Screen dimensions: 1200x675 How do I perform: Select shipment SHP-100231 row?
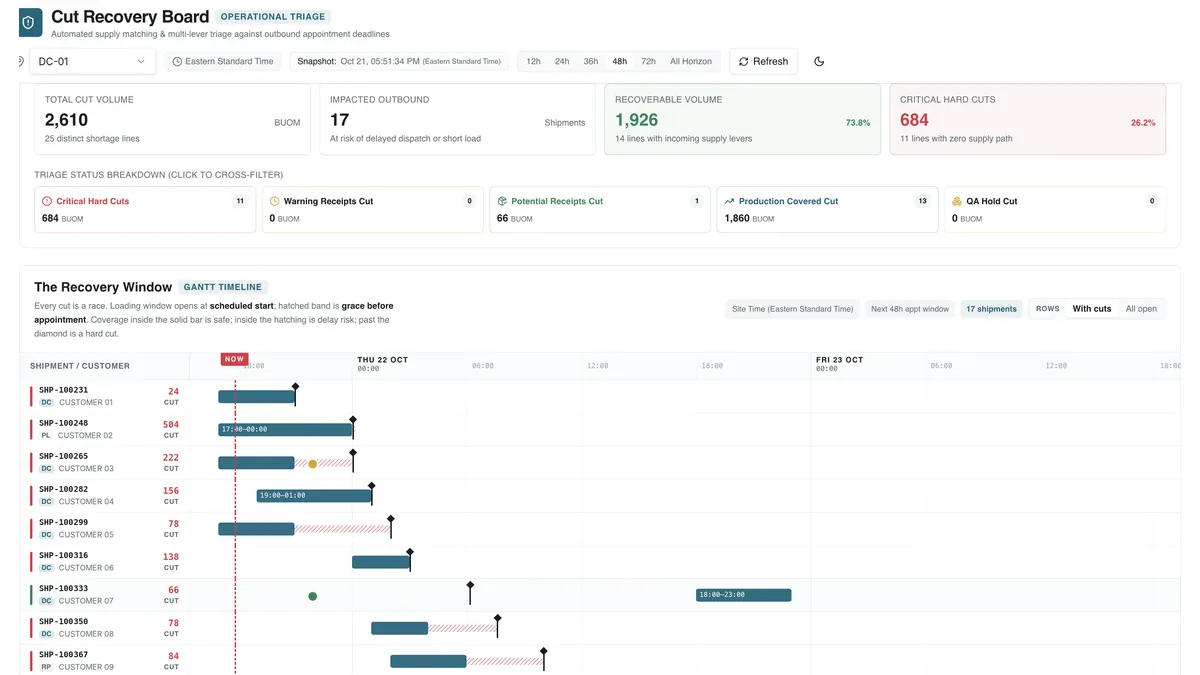(x=600, y=396)
